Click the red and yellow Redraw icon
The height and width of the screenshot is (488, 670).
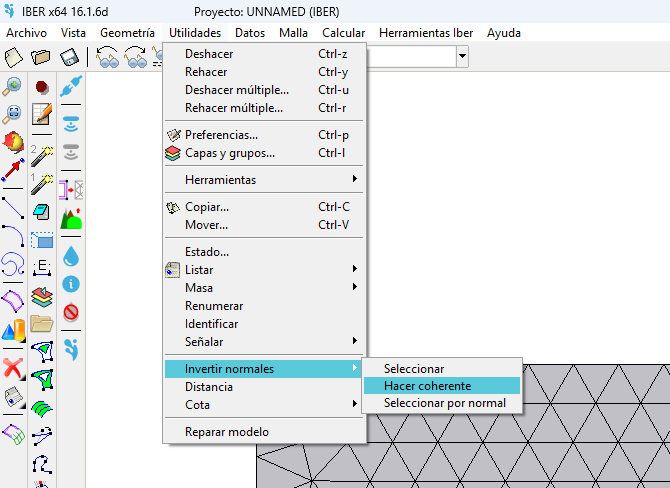point(13,142)
